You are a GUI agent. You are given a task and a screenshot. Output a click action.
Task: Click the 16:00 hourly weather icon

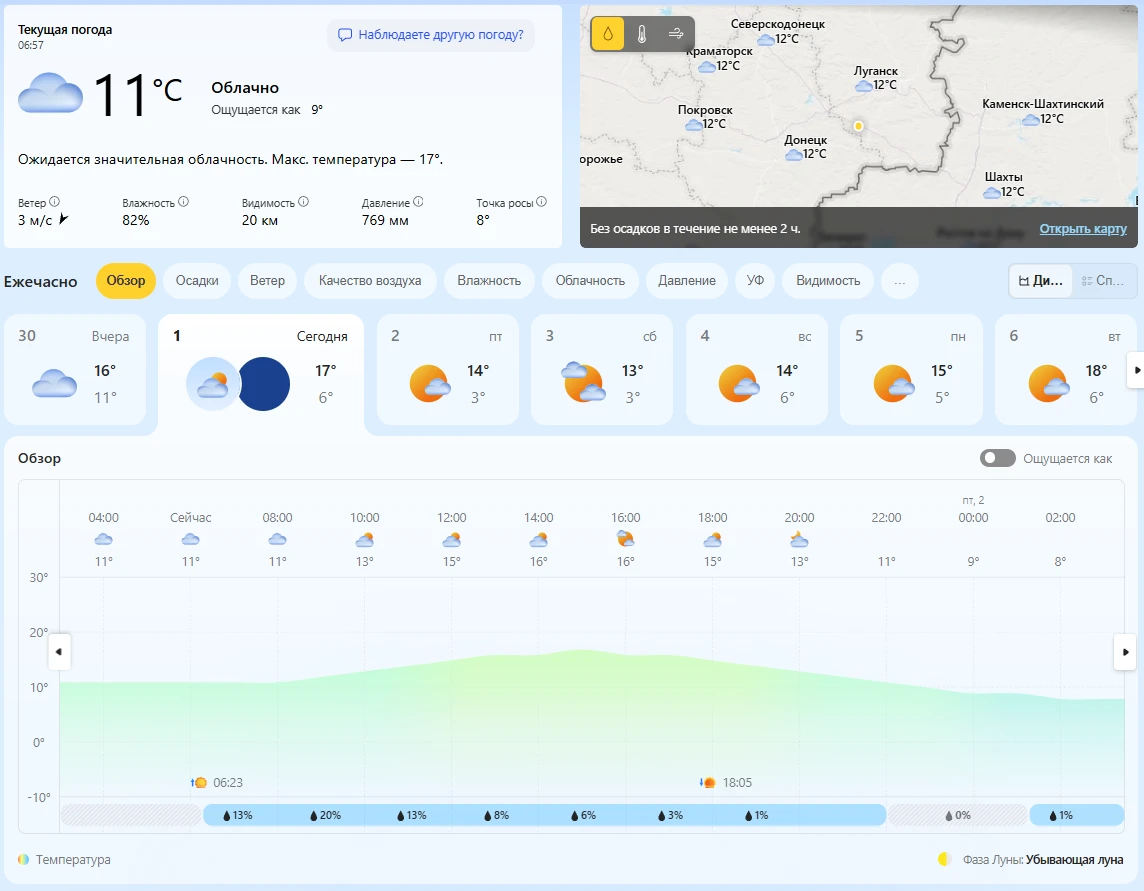click(x=625, y=539)
